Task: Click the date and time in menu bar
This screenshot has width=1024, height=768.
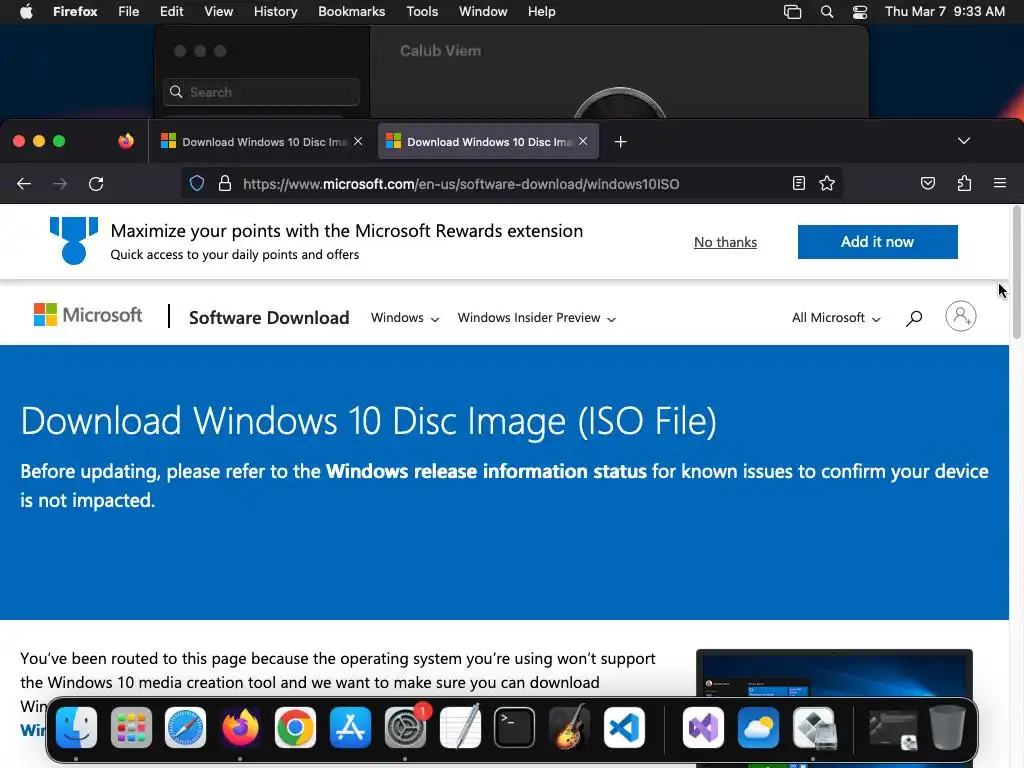Action: (944, 12)
